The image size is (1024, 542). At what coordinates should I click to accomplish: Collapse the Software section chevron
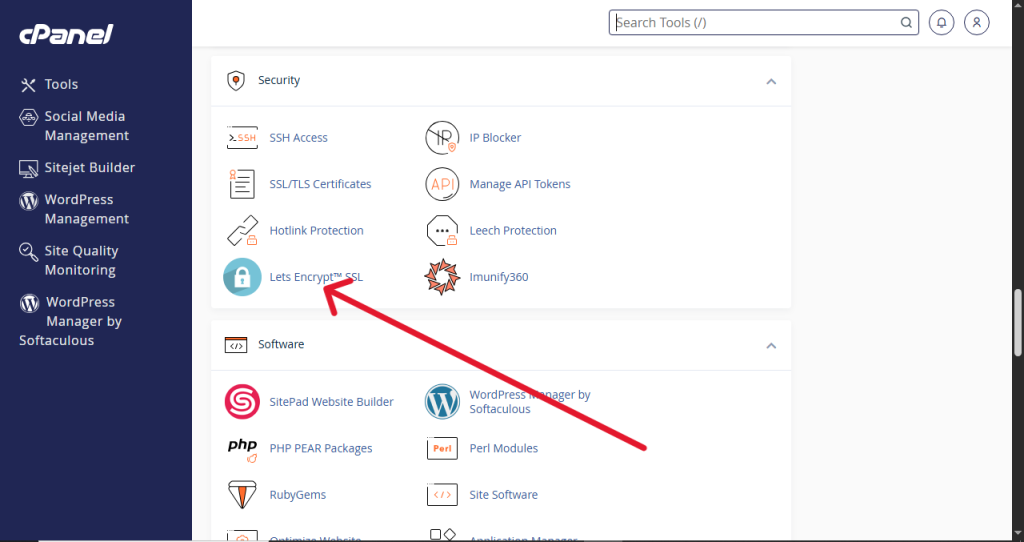coord(771,345)
